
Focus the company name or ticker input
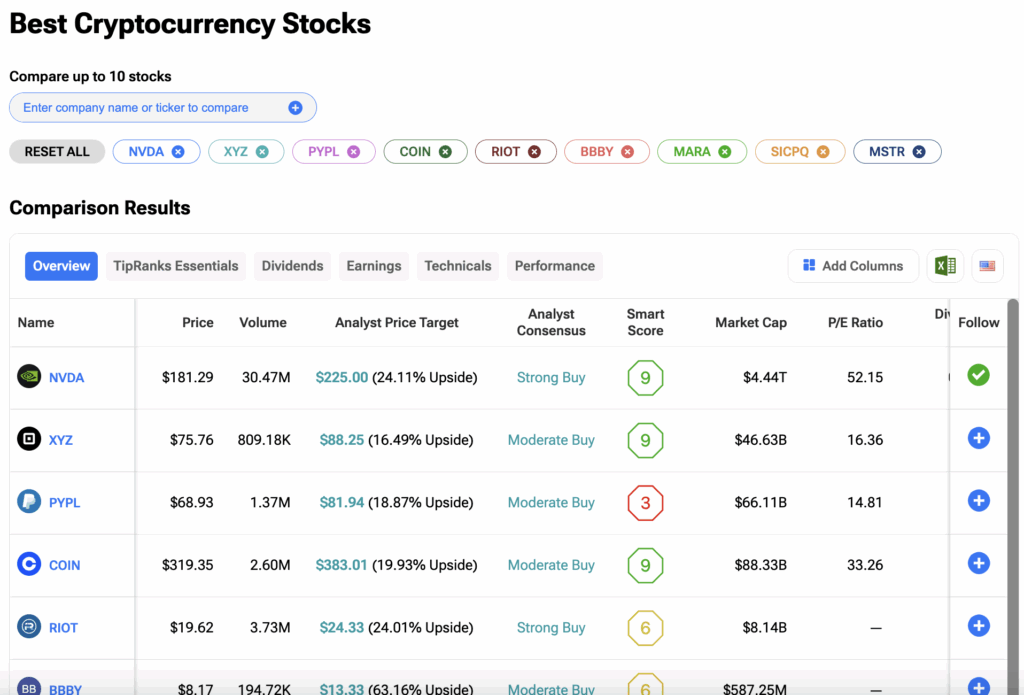[x=150, y=108]
